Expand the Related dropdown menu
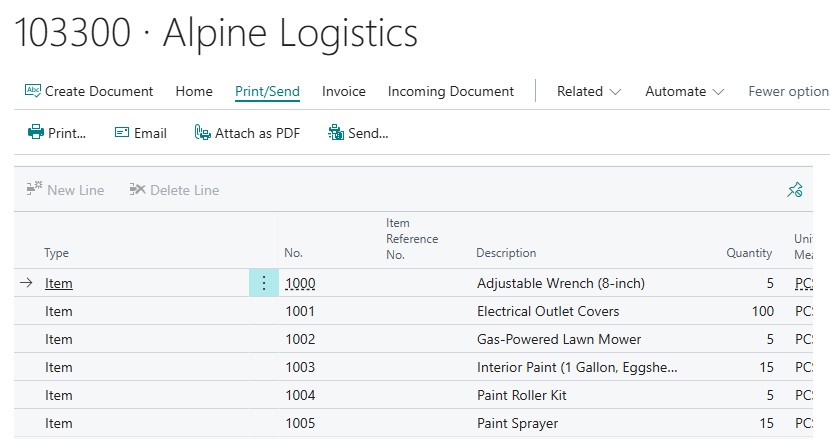Viewport: 830px width, 439px height. [589, 91]
